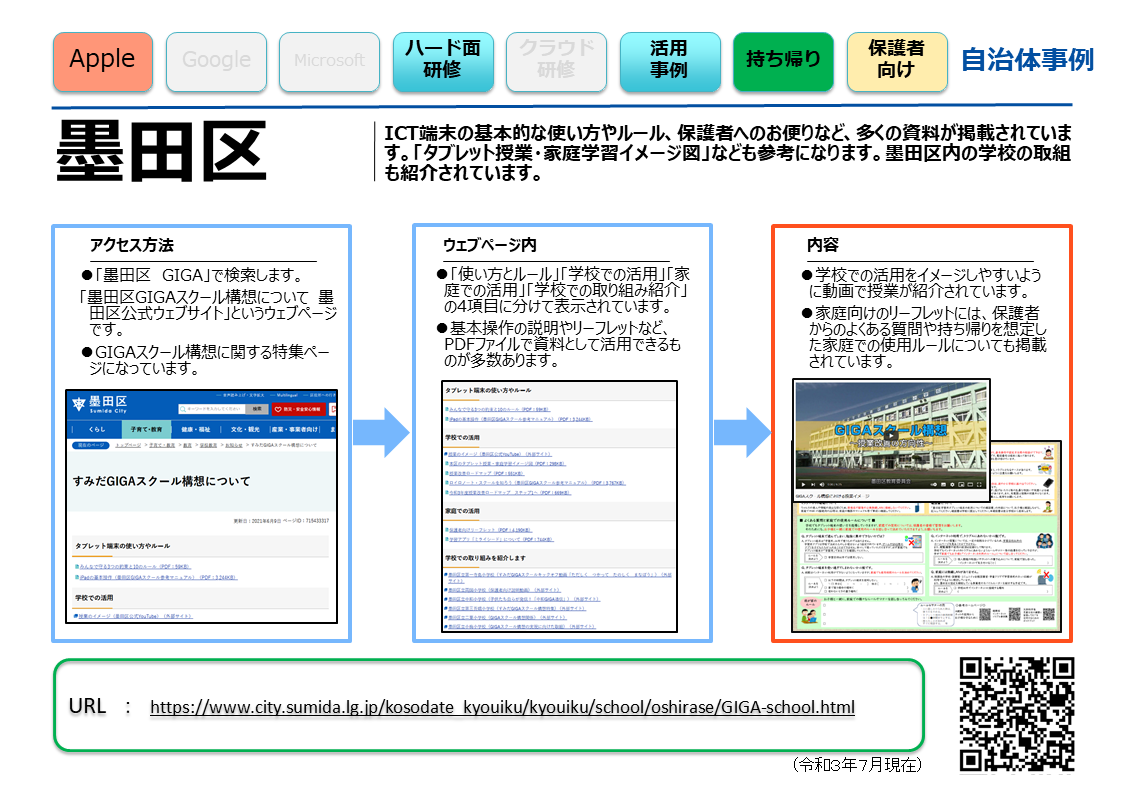Click the bullet 「墨田区 GIGA」で検索します
Image resolution: width=1123 pixels, height=794 pixels.
(193, 276)
